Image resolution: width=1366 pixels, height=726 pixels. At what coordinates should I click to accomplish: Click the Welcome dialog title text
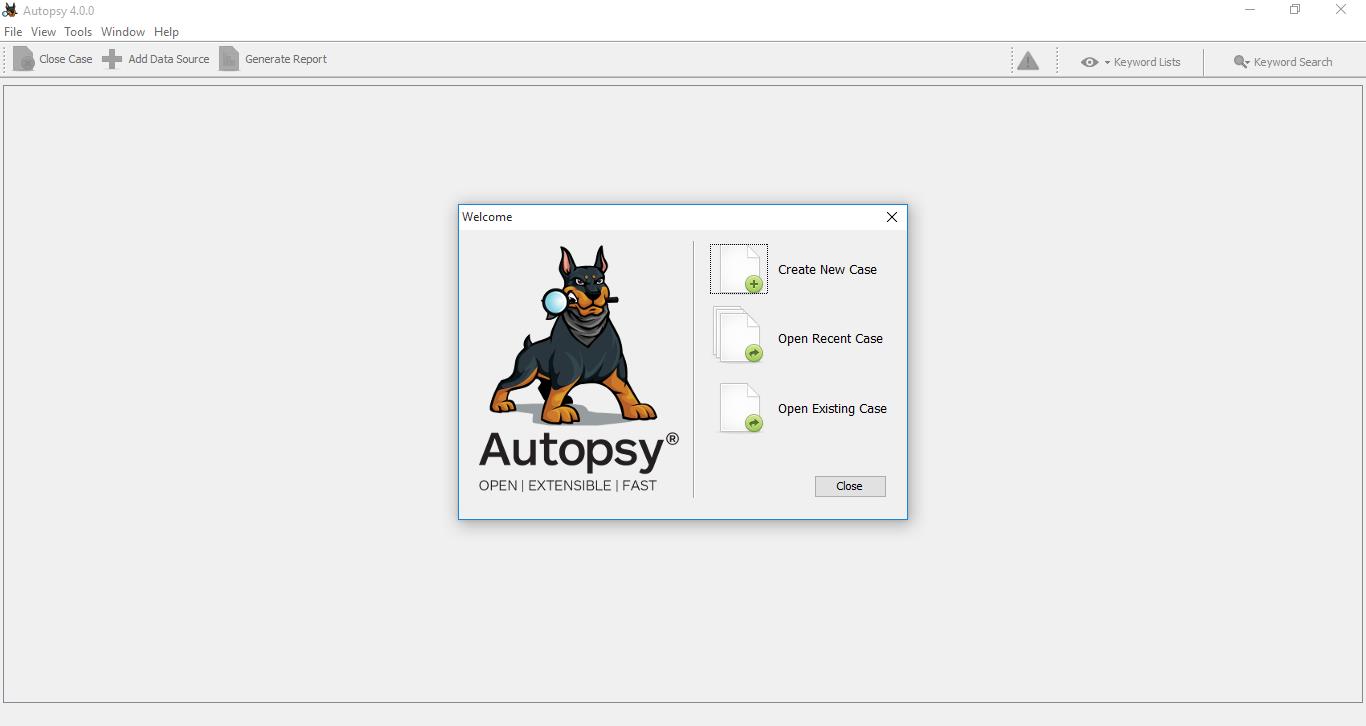(487, 217)
